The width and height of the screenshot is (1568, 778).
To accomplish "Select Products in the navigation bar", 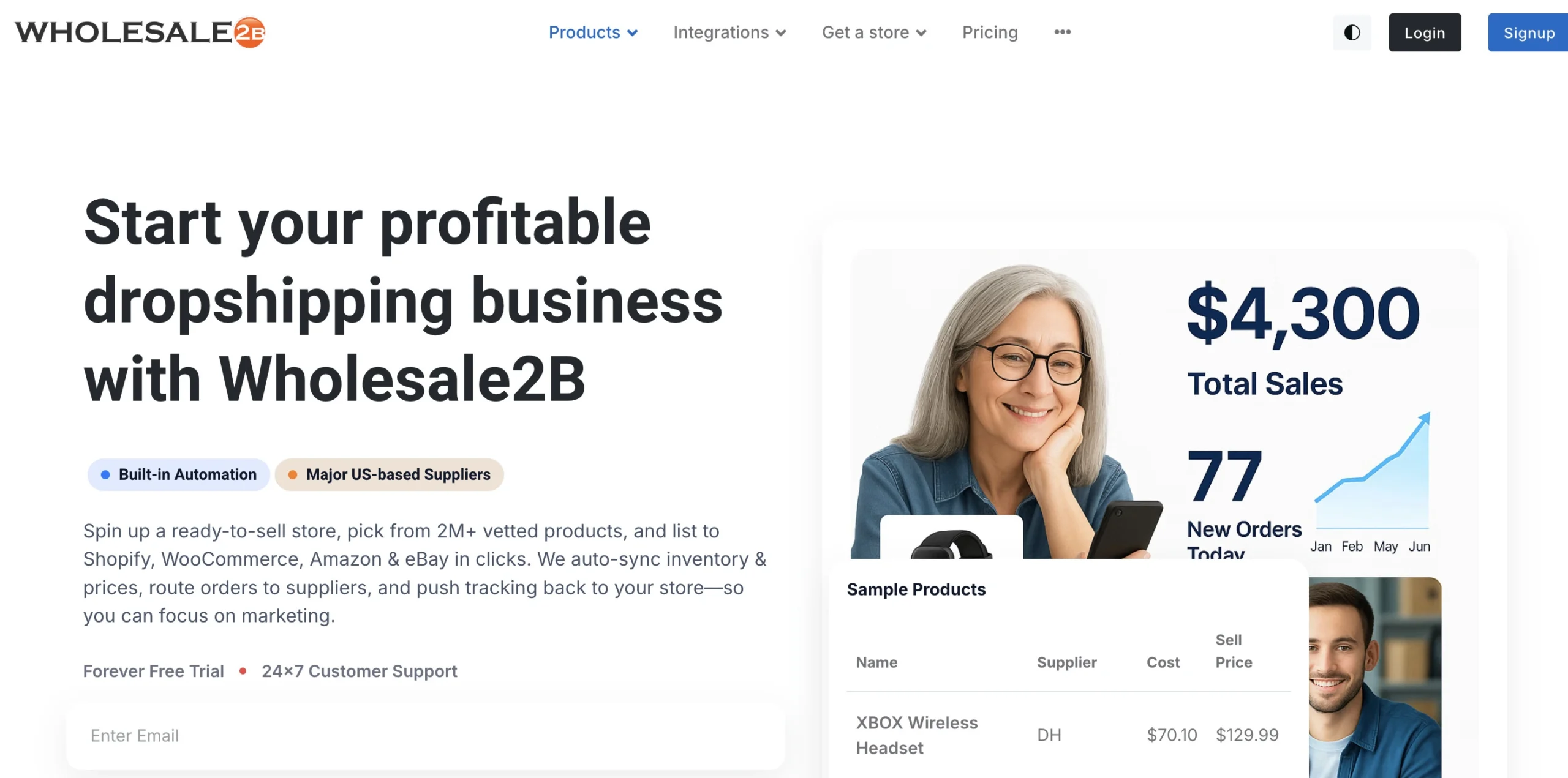I will click(585, 32).
